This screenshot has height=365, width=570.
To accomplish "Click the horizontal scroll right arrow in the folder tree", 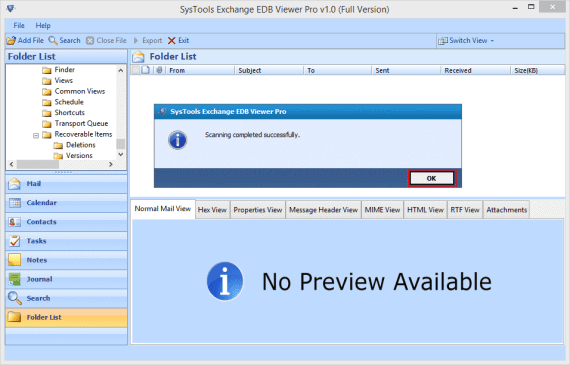I will (111, 164).
